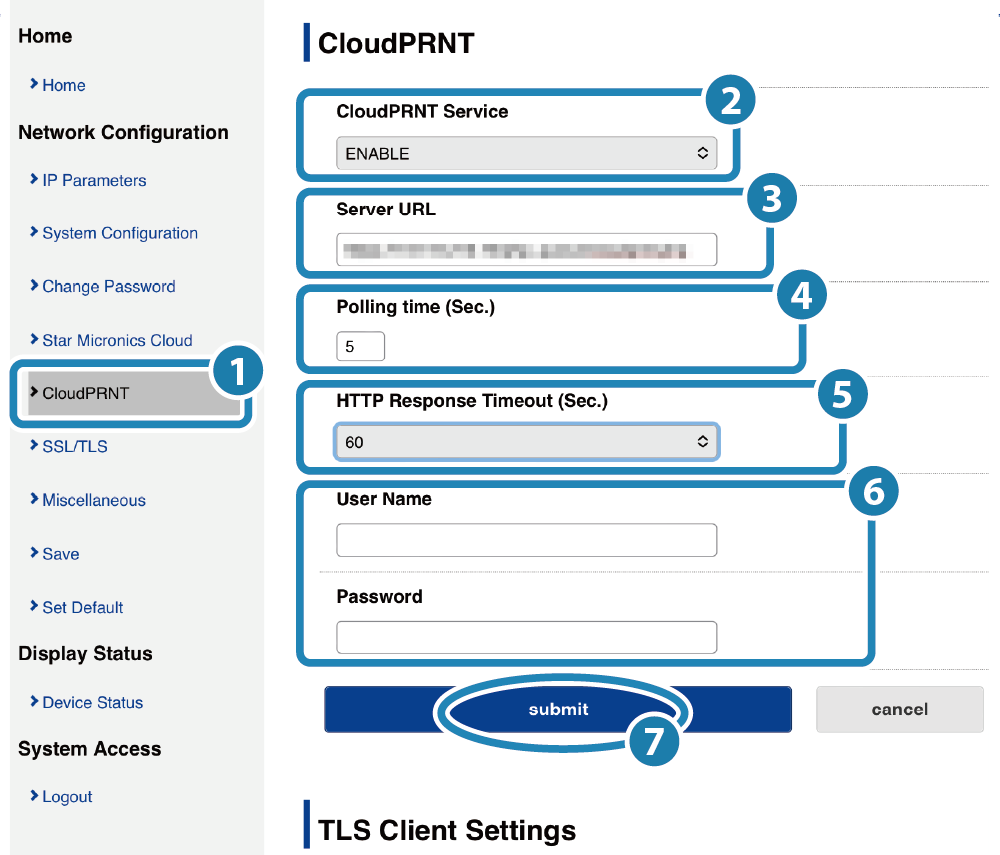Screen dimensions: 1000x855
Task: Expand the CloudPRNT Service dropdown
Action: tap(526, 154)
